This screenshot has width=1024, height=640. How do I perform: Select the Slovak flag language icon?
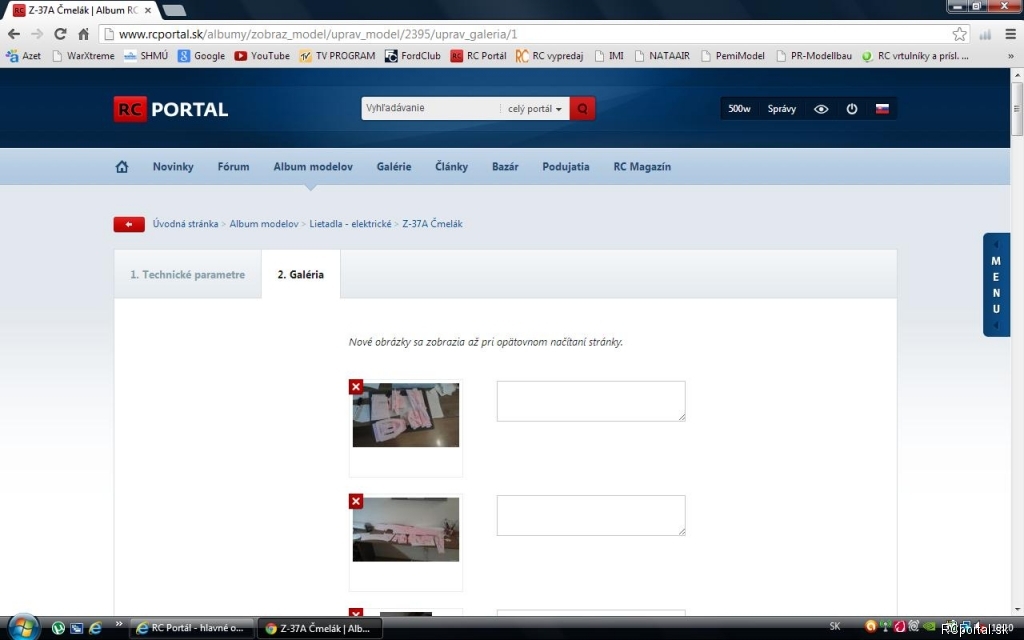882,108
